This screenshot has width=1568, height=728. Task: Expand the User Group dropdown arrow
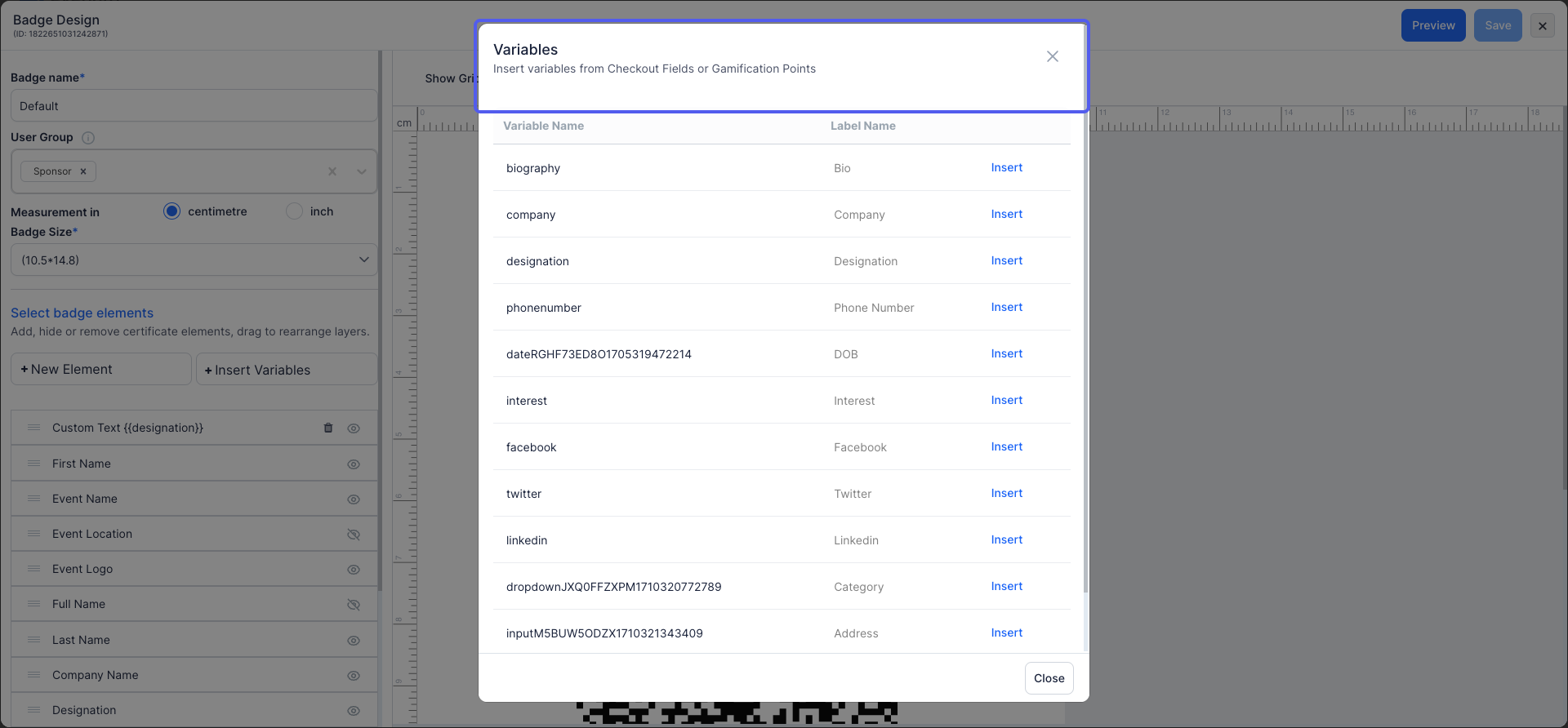coord(362,171)
